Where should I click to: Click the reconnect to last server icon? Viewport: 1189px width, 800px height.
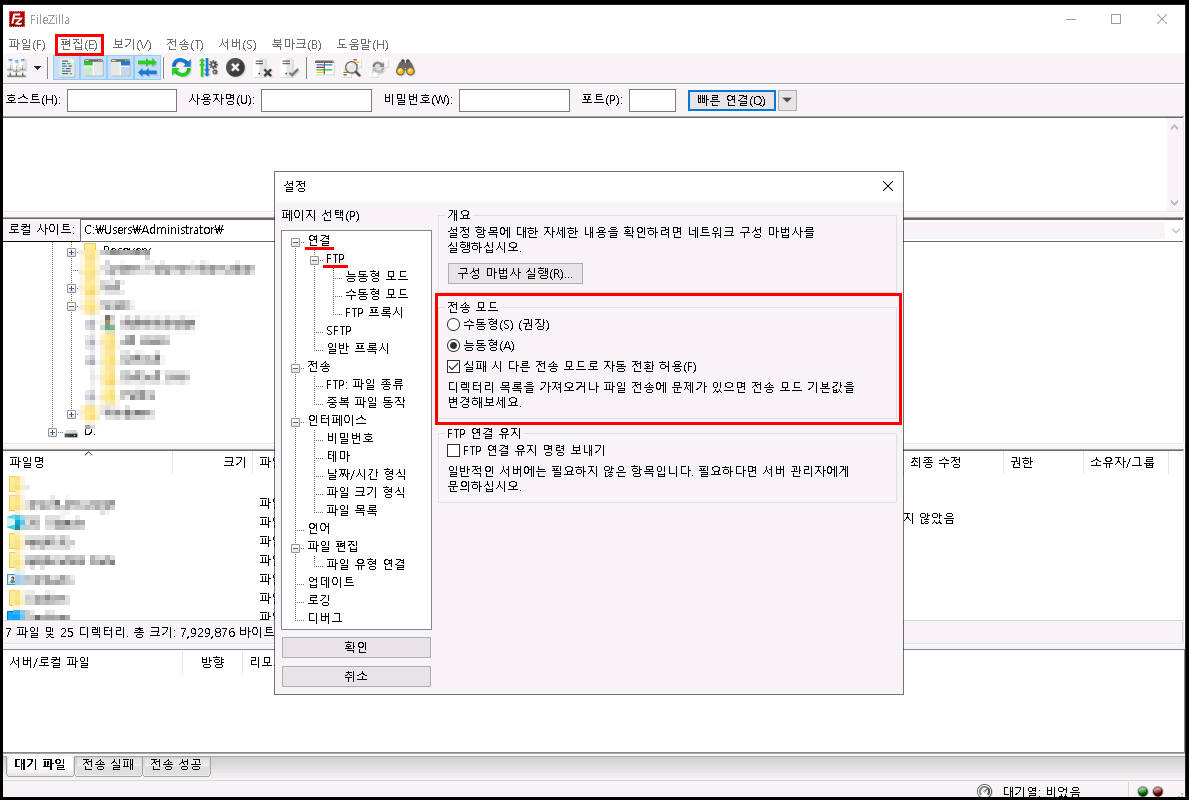(x=290, y=68)
